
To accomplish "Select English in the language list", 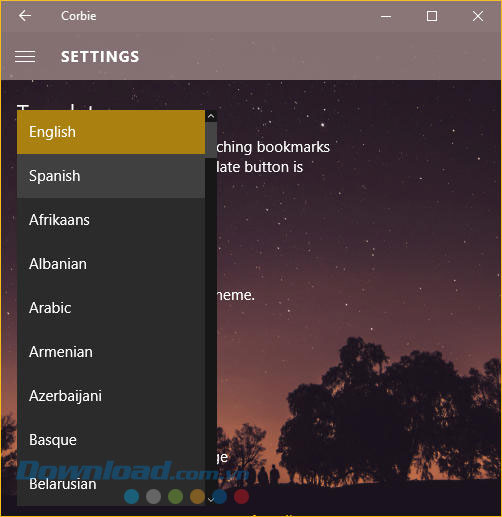I will (111, 132).
